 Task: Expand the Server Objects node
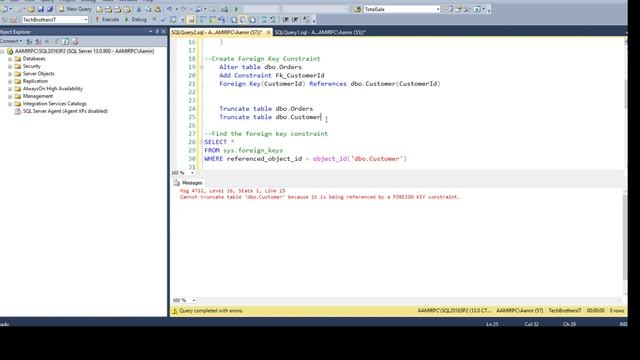coord(10,74)
